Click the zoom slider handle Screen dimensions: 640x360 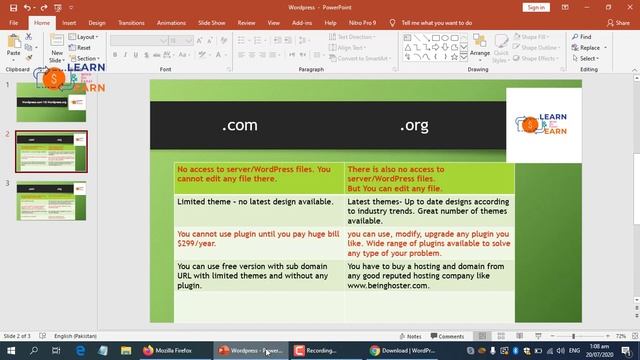(x=573, y=336)
